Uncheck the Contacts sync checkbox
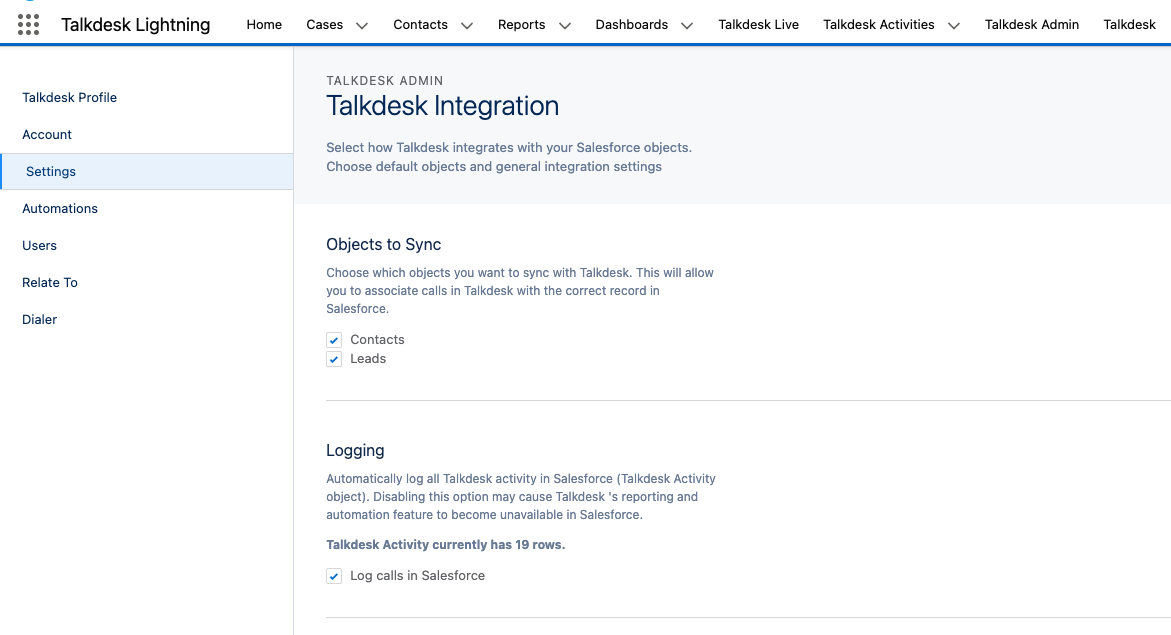 [334, 340]
